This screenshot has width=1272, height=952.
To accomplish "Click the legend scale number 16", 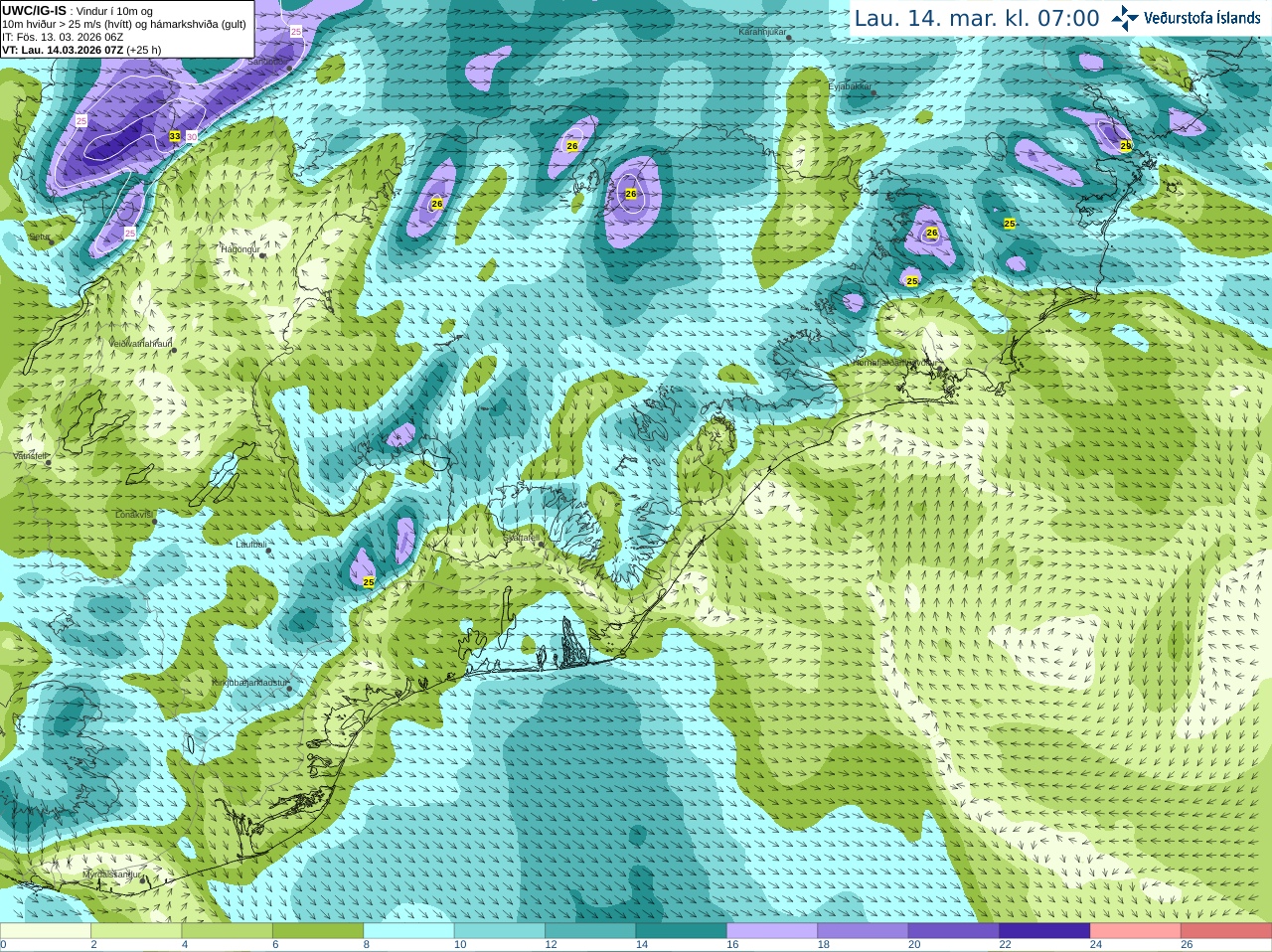I will [x=732, y=945].
